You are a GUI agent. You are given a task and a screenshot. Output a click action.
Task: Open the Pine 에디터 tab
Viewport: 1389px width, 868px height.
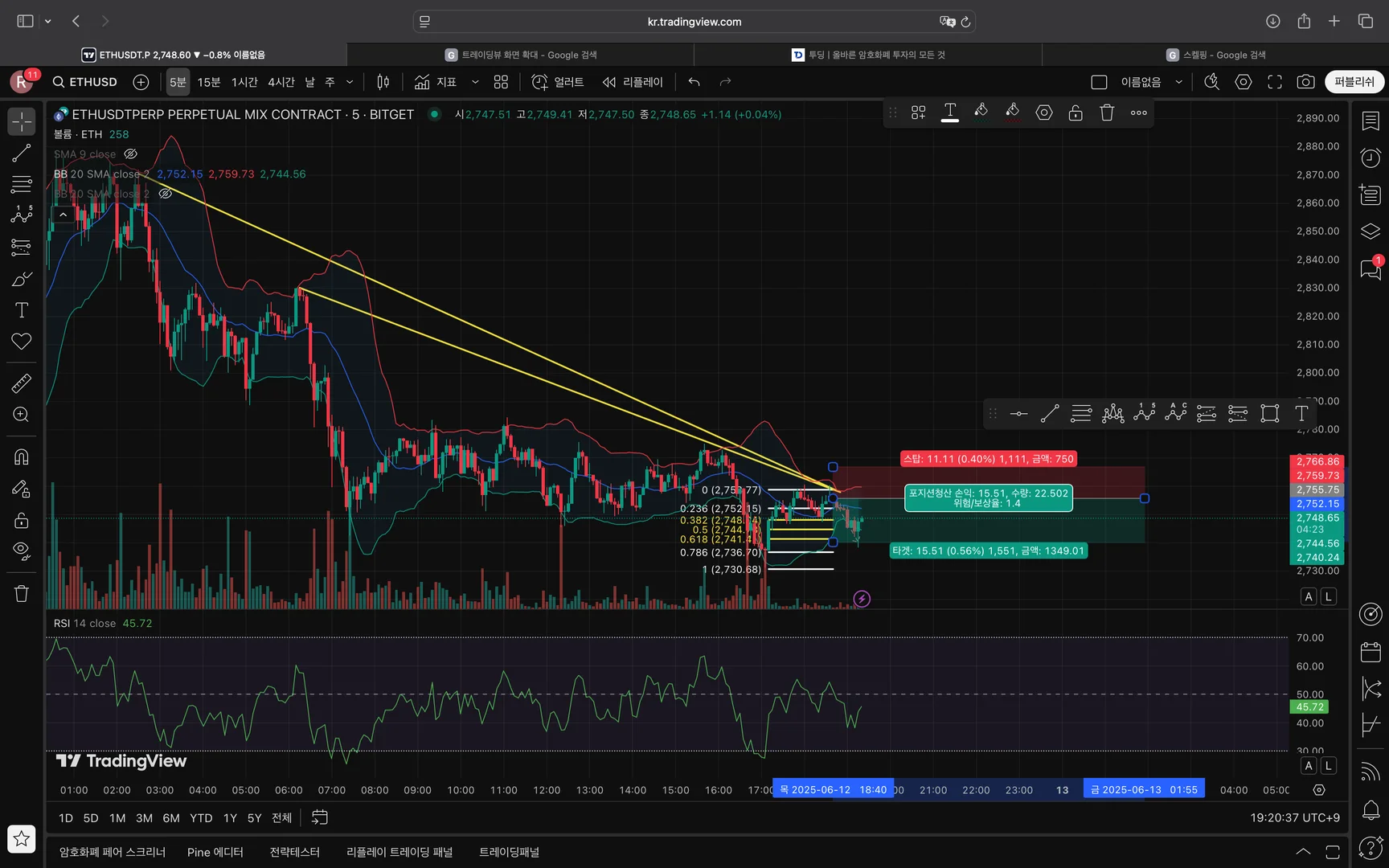pyautogui.click(x=215, y=852)
